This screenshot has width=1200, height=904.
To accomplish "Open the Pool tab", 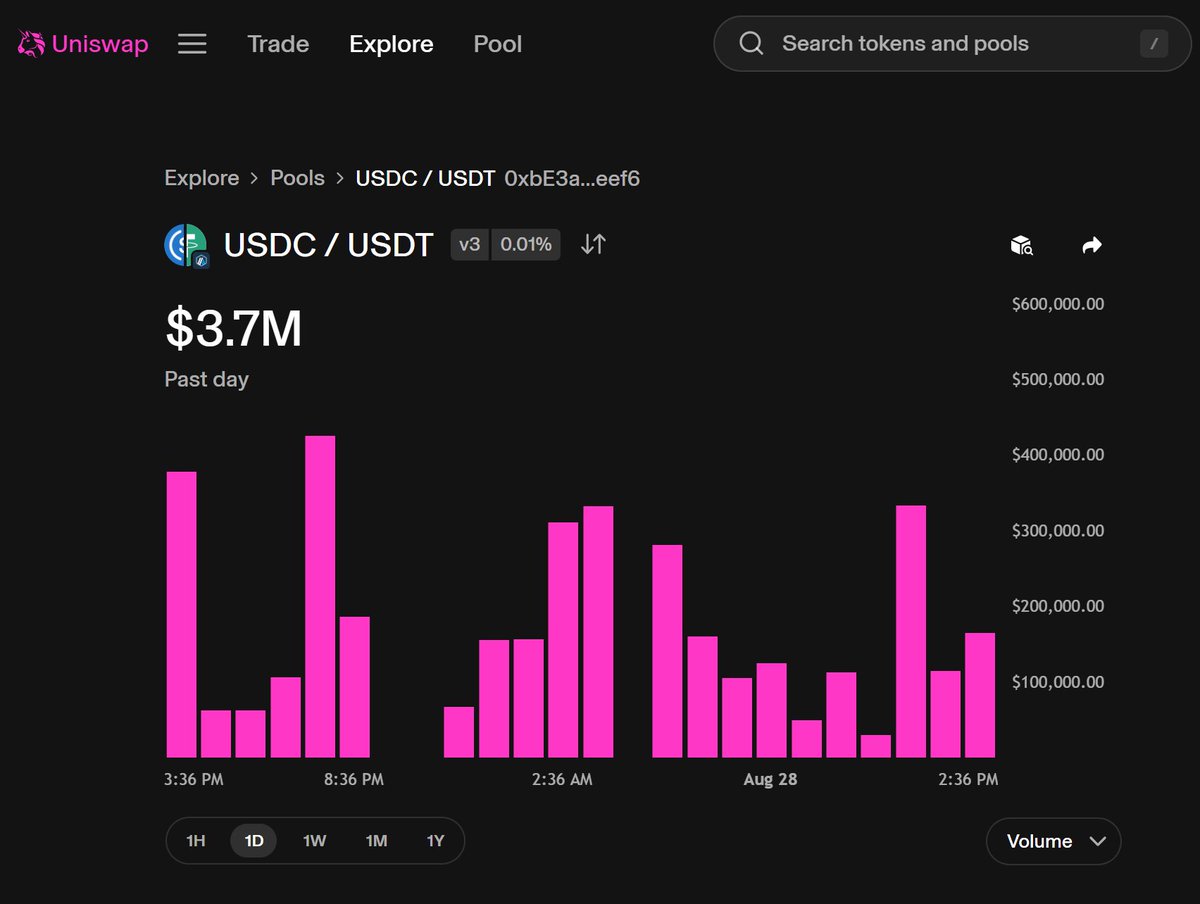I will [x=498, y=44].
